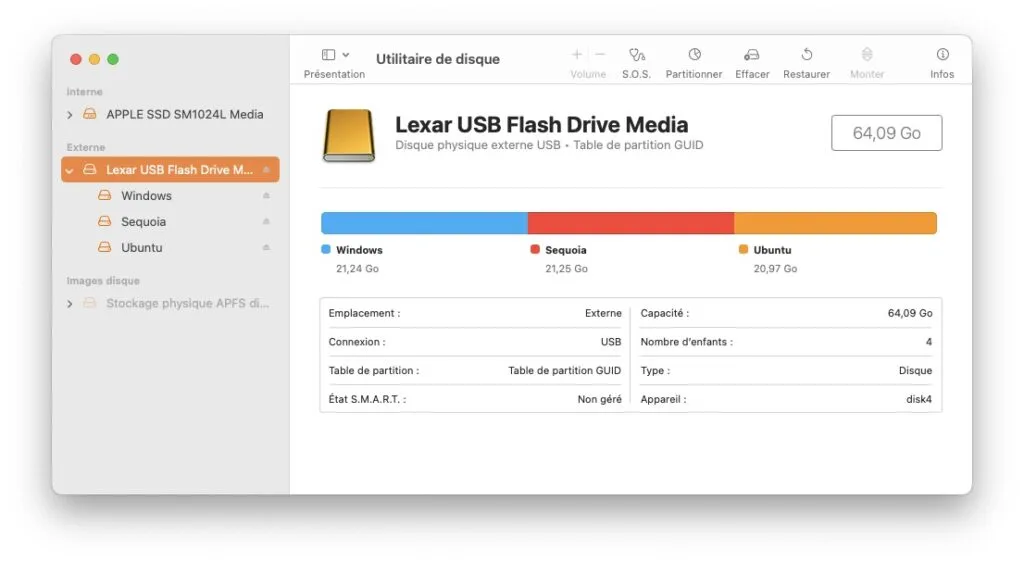1024x563 pixels.
Task: Click the 64,09 Go capacity box
Action: [886, 133]
